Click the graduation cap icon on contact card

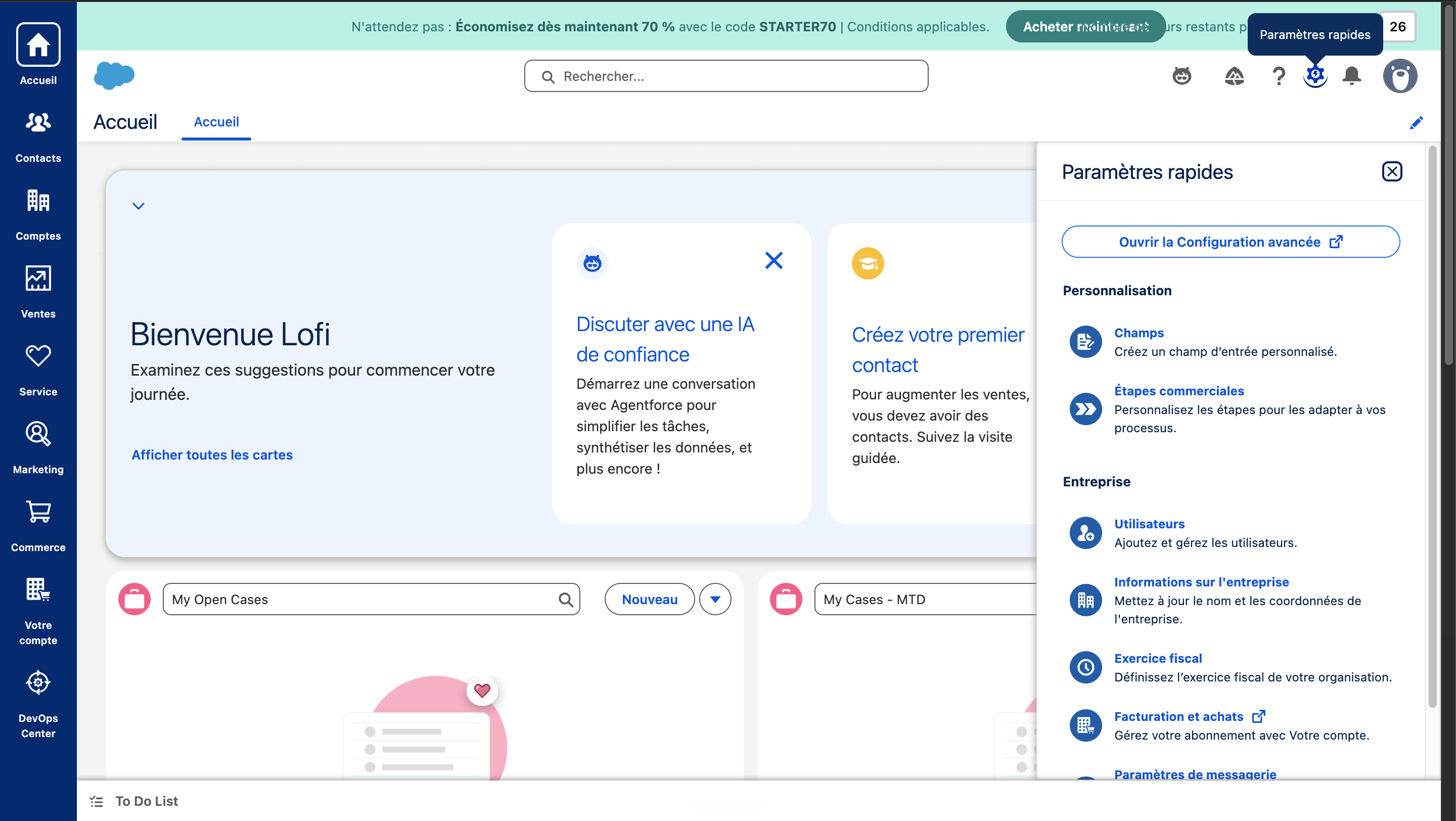click(868, 263)
